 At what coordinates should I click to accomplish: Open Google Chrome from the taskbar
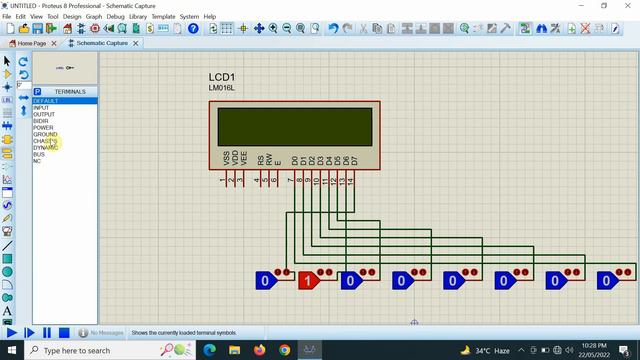[284, 350]
